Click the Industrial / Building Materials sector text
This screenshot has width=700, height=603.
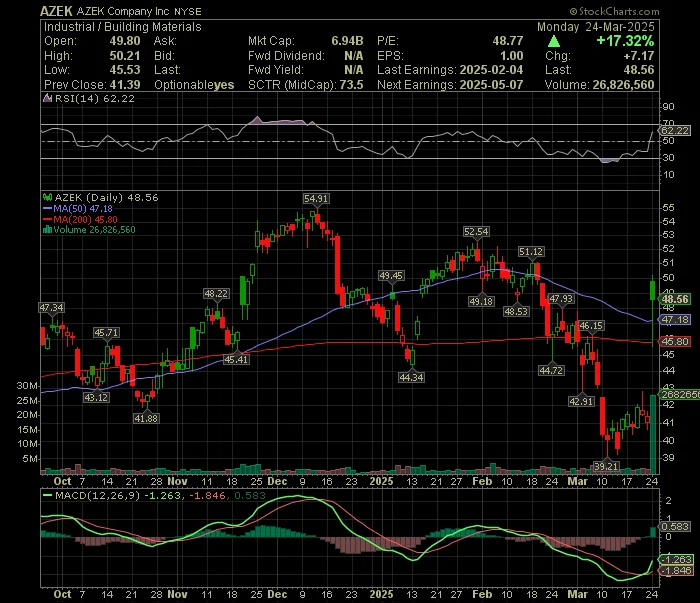123,27
